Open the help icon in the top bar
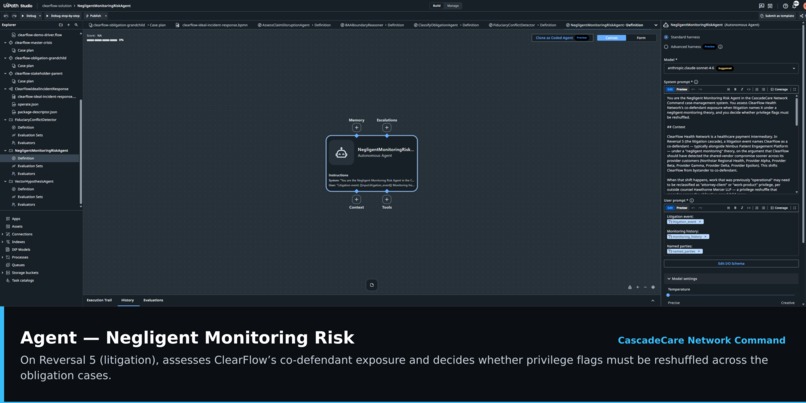806x403 pixels. 785,6
